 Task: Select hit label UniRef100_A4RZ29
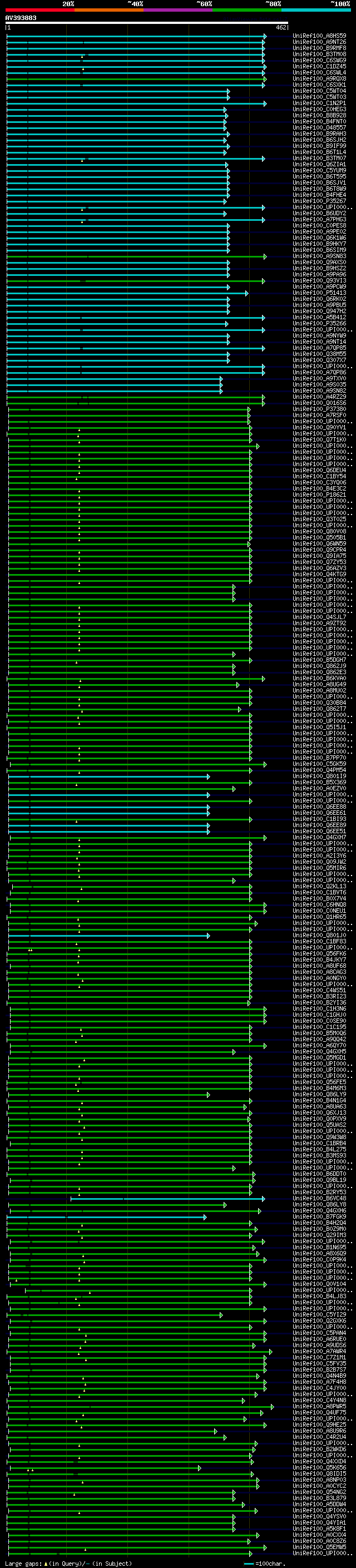tap(319, 397)
